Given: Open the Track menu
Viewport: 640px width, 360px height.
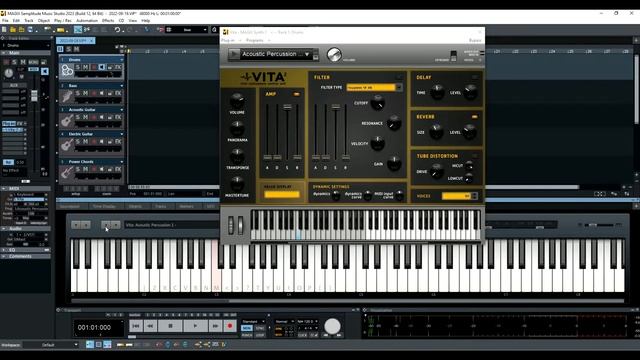Looking at the screenshot, I should coord(29,20).
